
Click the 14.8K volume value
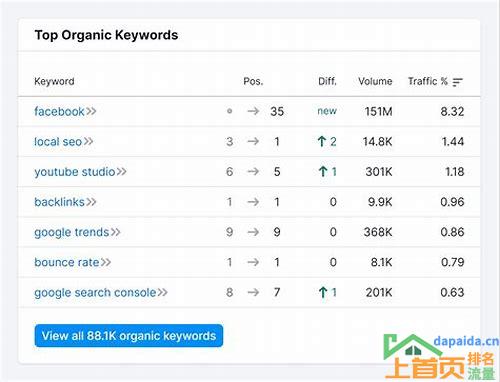(x=377, y=142)
